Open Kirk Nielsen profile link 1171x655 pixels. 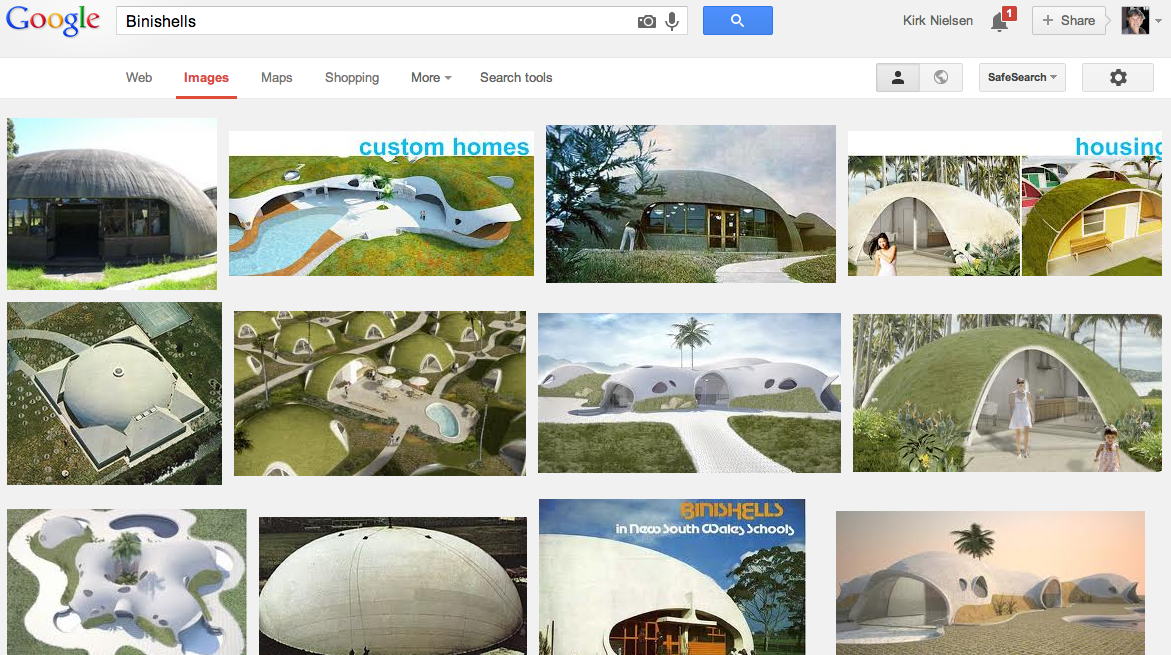pos(938,21)
